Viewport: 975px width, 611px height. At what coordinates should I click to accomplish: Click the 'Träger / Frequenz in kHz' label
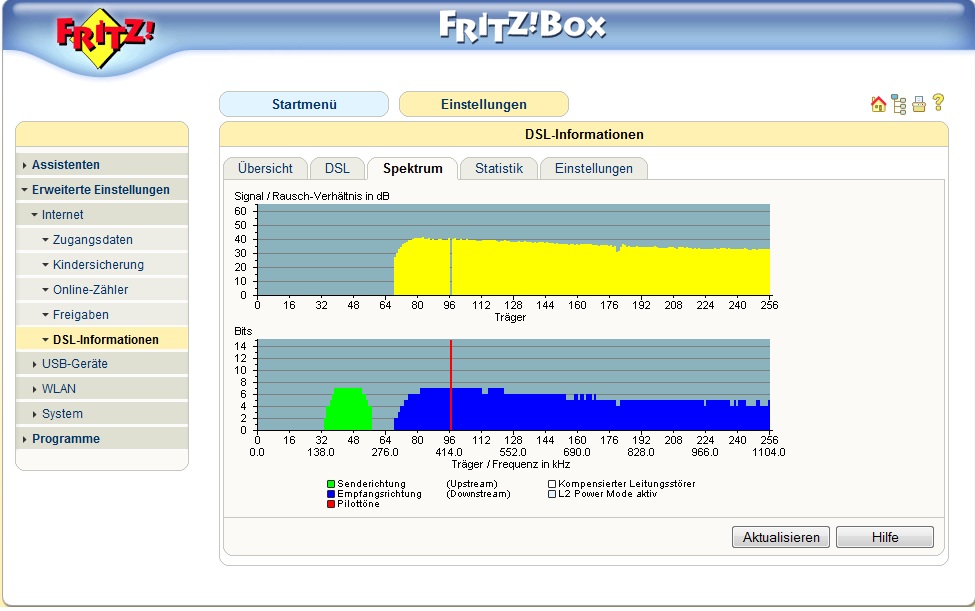pyautogui.click(x=511, y=464)
